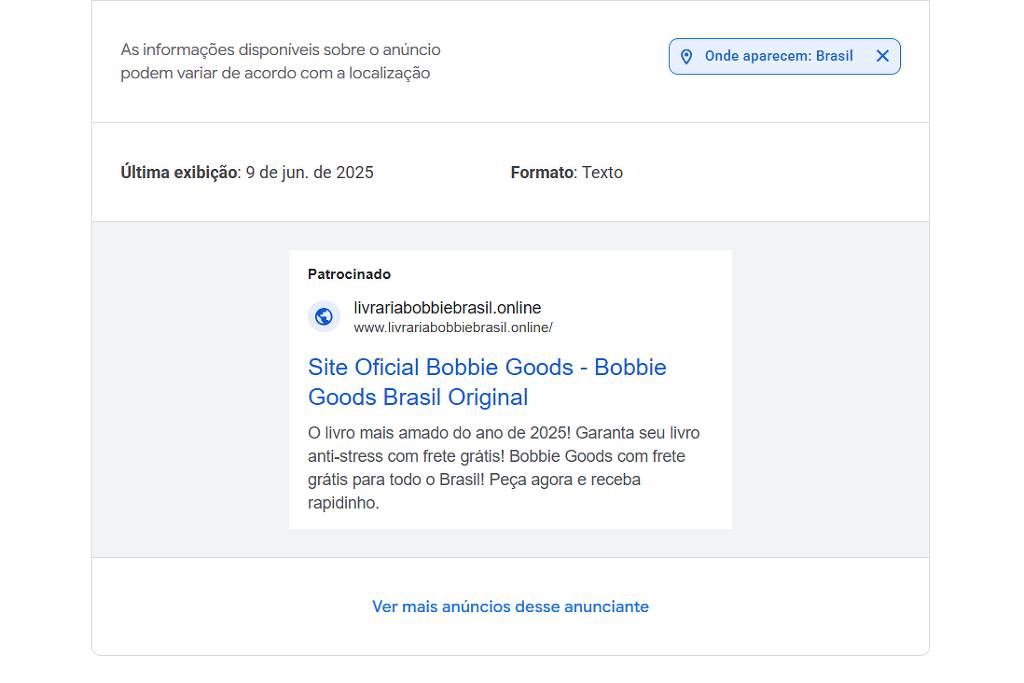Open the "Onde aparecem: Brasil" filter chip
This screenshot has width=1024, height=683.
(778, 56)
